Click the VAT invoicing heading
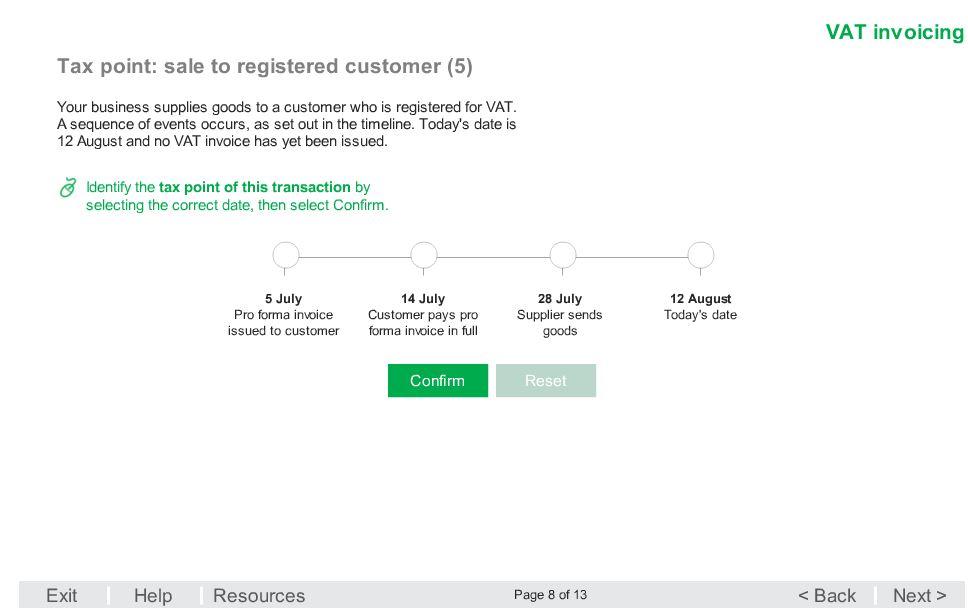 (x=895, y=32)
